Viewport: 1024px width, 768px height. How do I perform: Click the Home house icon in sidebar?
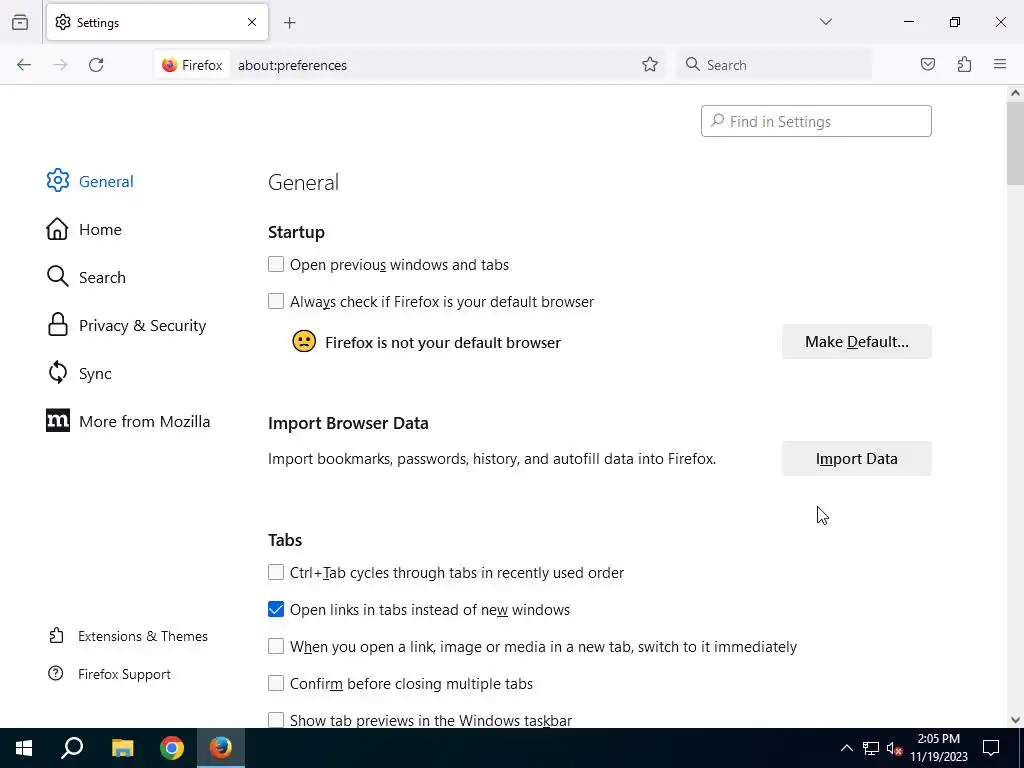point(57,229)
